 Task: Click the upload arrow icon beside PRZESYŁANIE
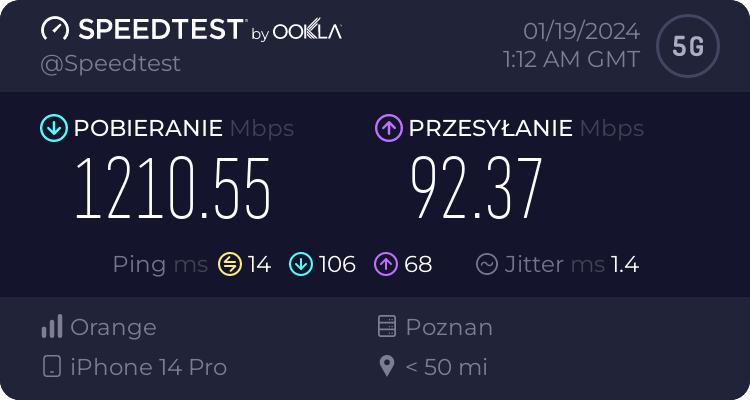pos(388,128)
